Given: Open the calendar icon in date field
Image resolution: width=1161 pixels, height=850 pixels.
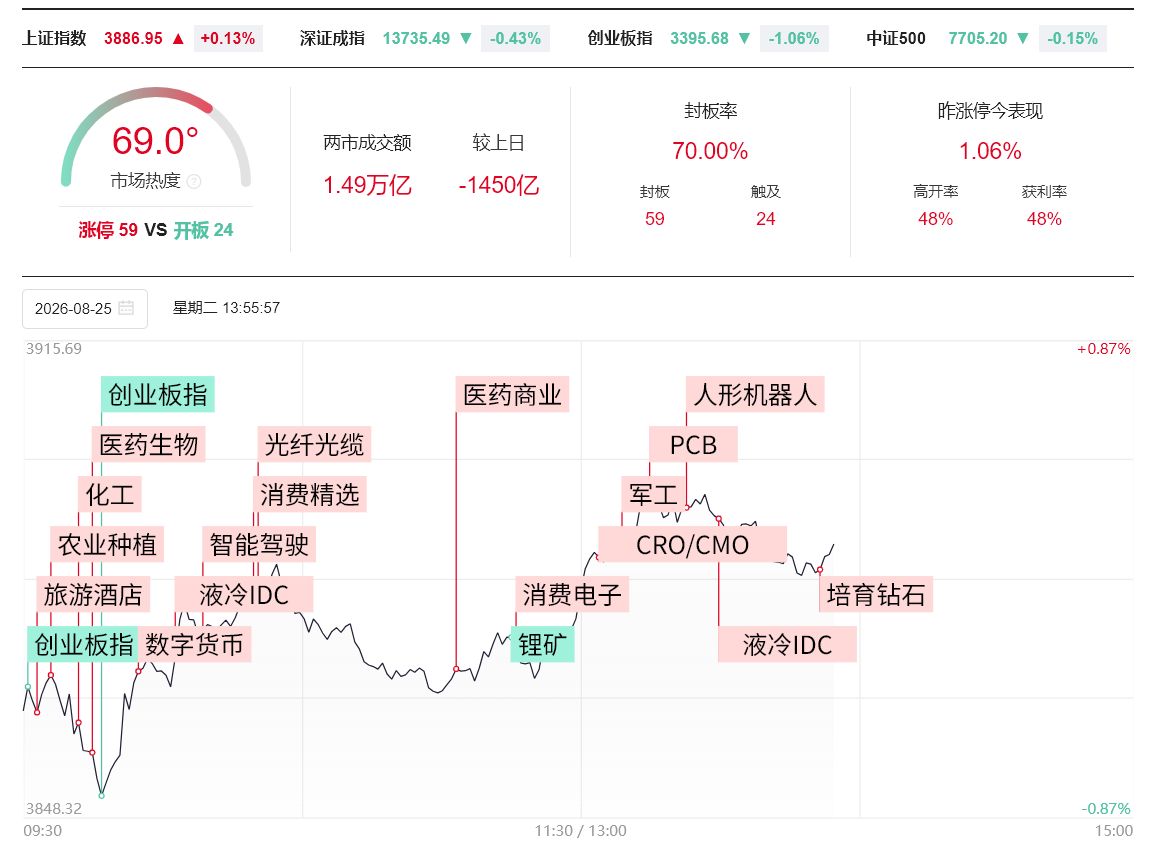Looking at the screenshot, I should click(126, 308).
